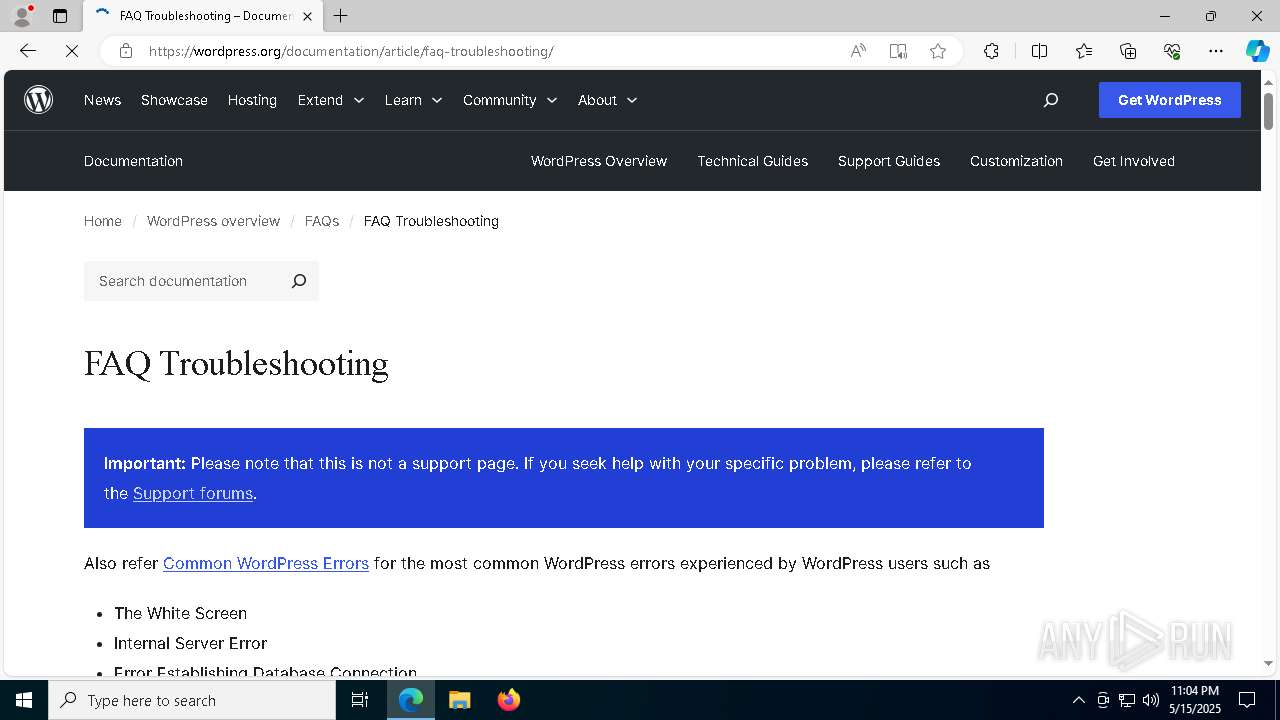Select 'Internal Server Error' list item
The height and width of the screenshot is (720, 1280).
pyautogui.click(x=190, y=643)
